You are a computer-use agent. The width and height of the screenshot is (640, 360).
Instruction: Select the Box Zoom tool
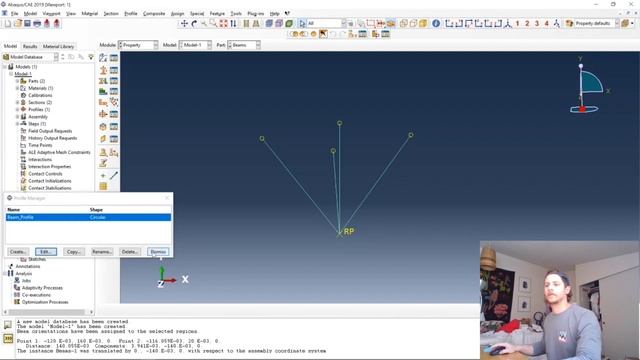click(213, 24)
